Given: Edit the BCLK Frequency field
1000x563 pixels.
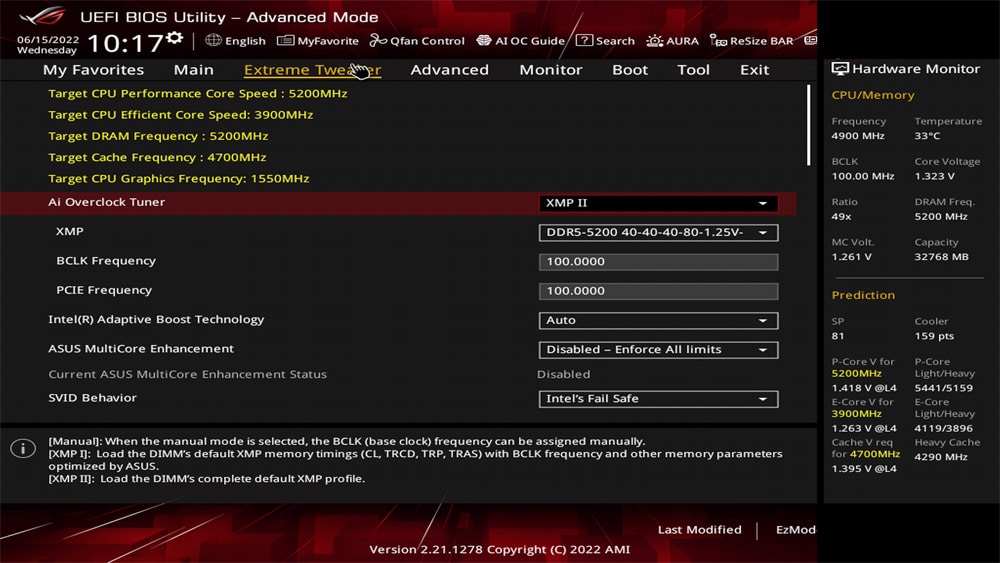Looking at the screenshot, I should pyautogui.click(x=658, y=261).
